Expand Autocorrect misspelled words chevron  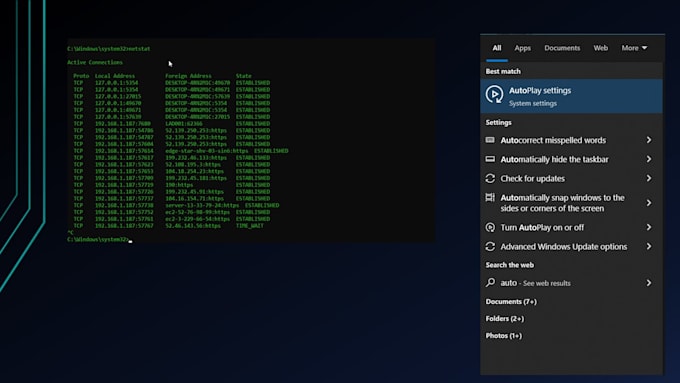(649, 140)
